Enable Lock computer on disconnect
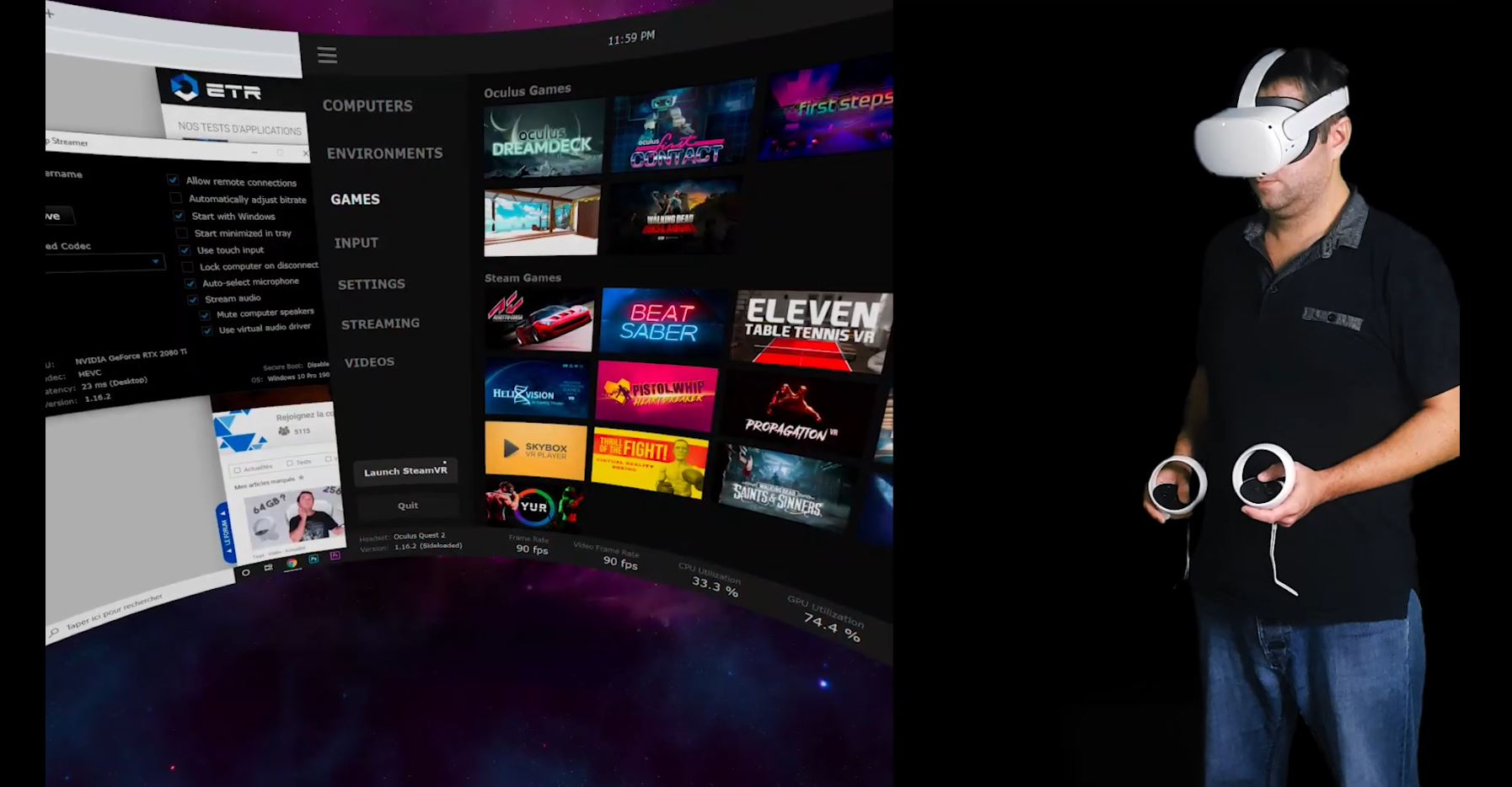Screen dimensions: 1512x787 (187, 267)
